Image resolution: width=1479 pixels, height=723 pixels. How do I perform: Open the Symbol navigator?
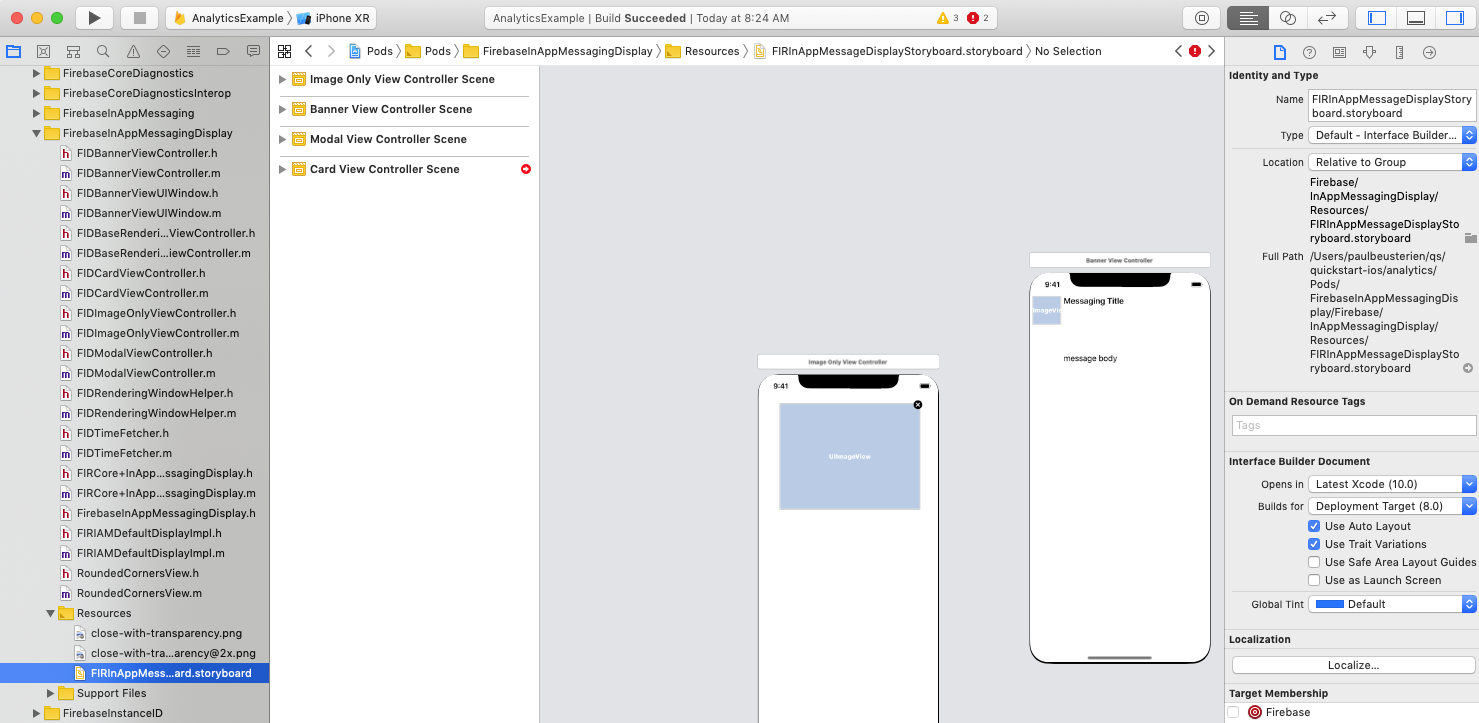[x=74, y=51]
